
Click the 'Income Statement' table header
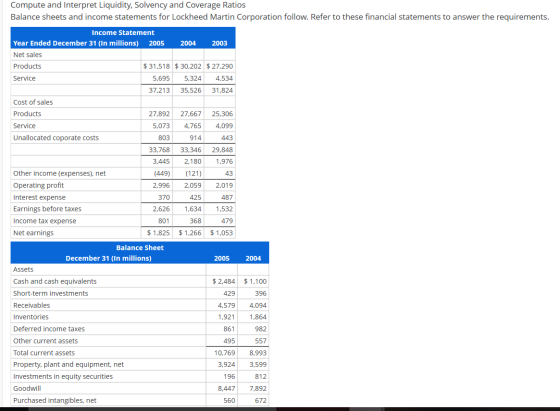coord(123,32)
